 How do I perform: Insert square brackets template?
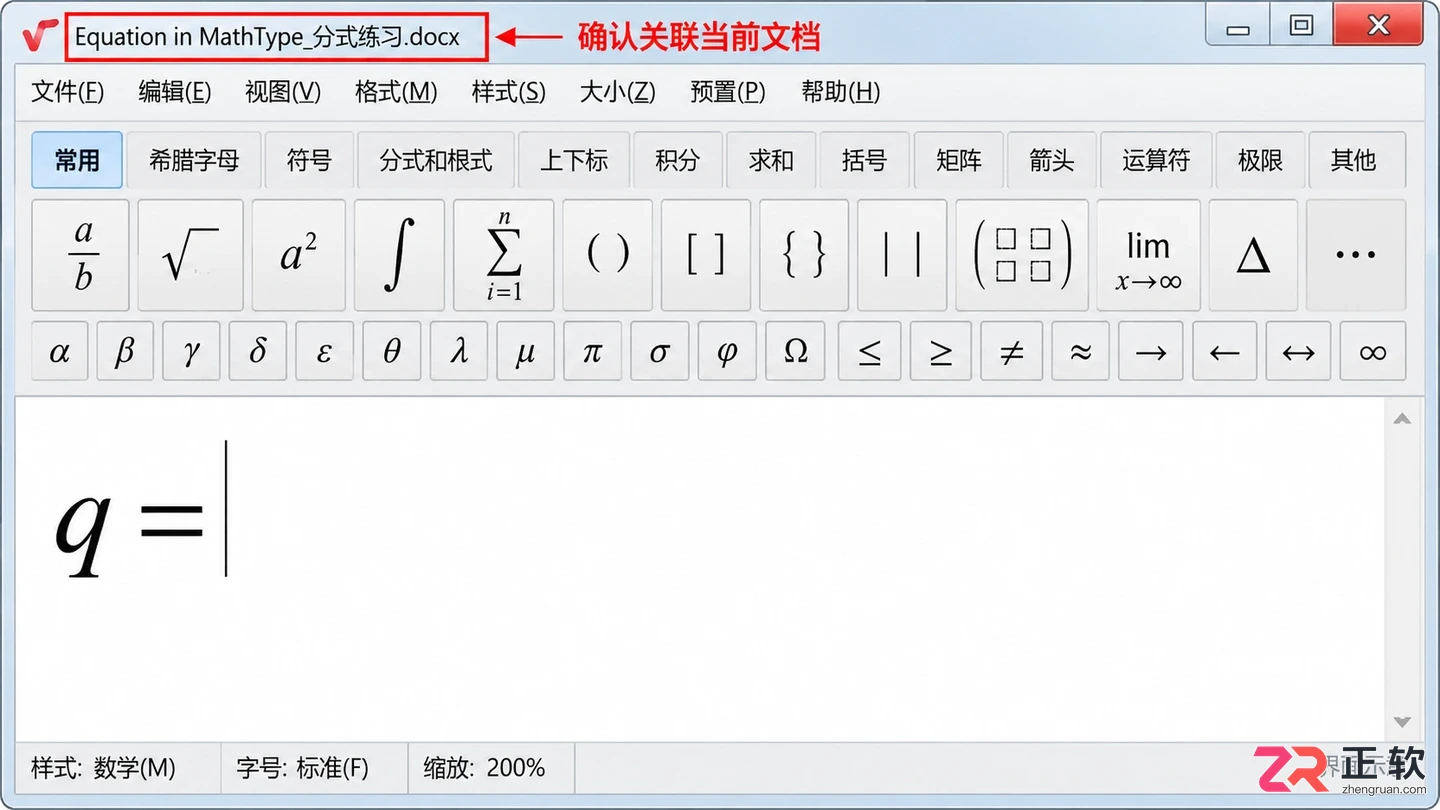tap(705, 255)
